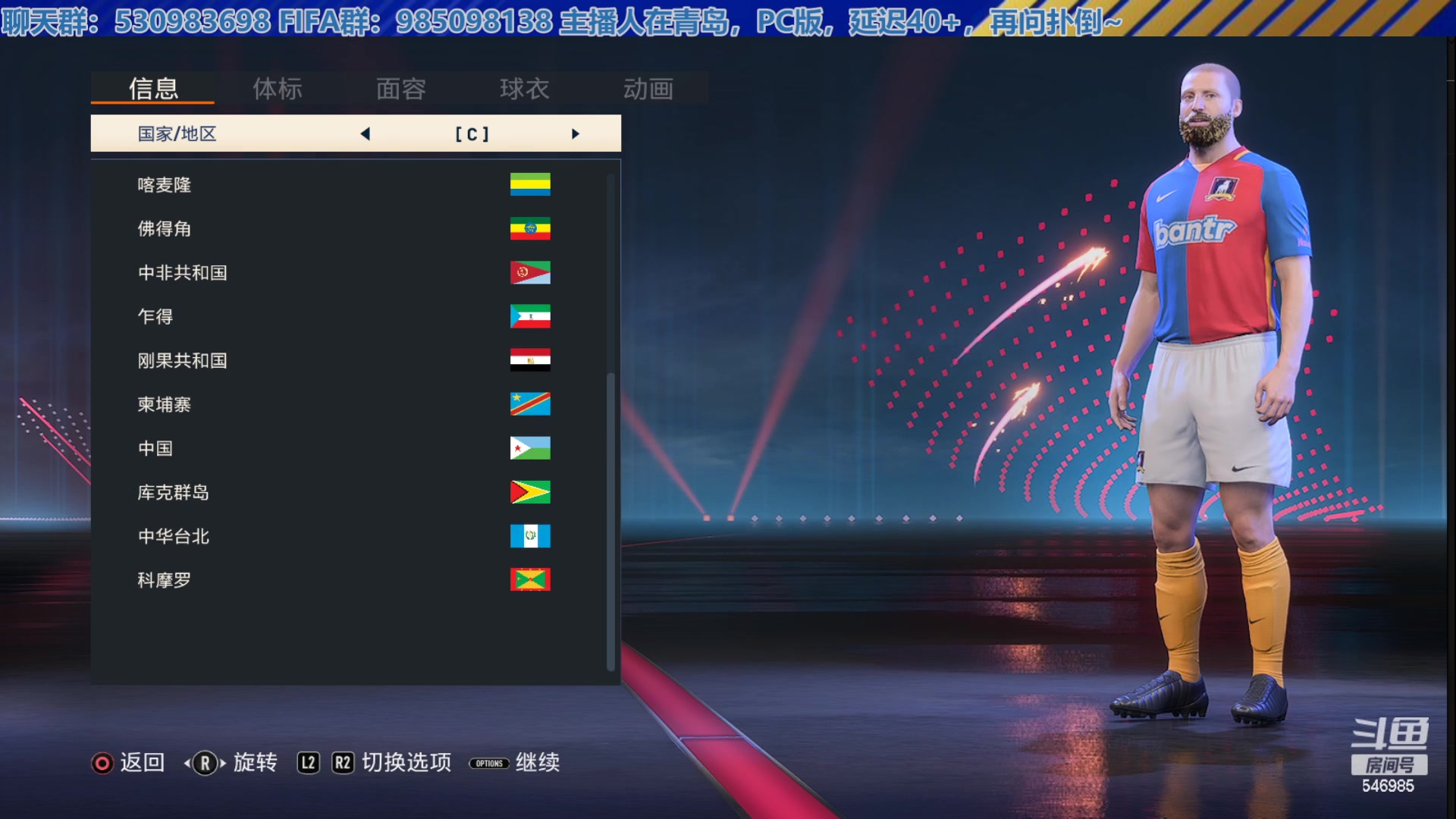Viewport: 1456px width, 819px height.
Task: Click the flag icon beside 佛得角
Action: tap(530, 228)
